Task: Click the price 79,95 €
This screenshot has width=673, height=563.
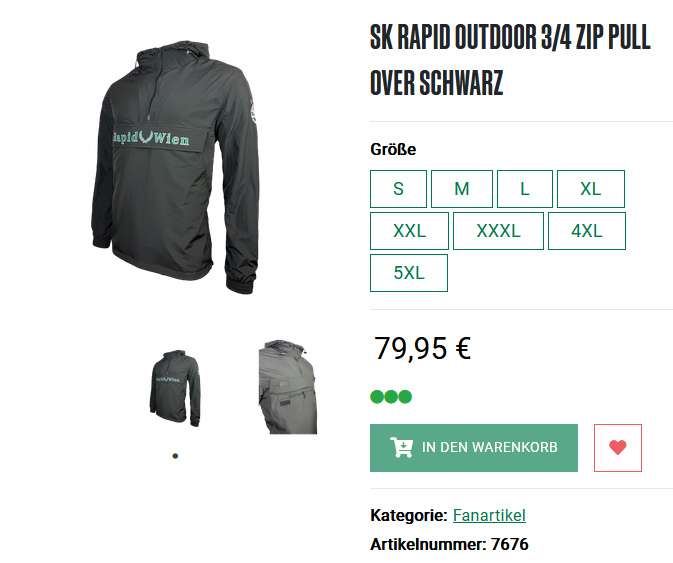Action: point(422,348)
